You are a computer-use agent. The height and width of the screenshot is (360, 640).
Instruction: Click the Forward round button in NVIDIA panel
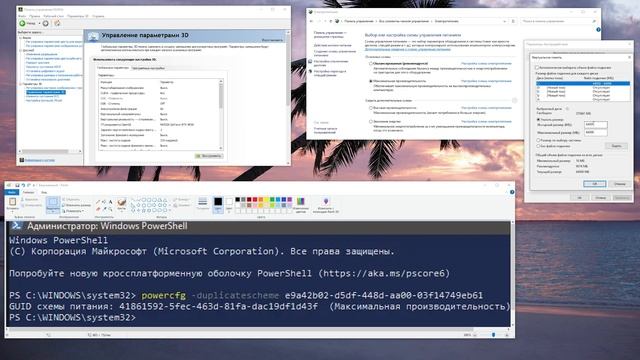pyautogui.click(x=45, y=23)
